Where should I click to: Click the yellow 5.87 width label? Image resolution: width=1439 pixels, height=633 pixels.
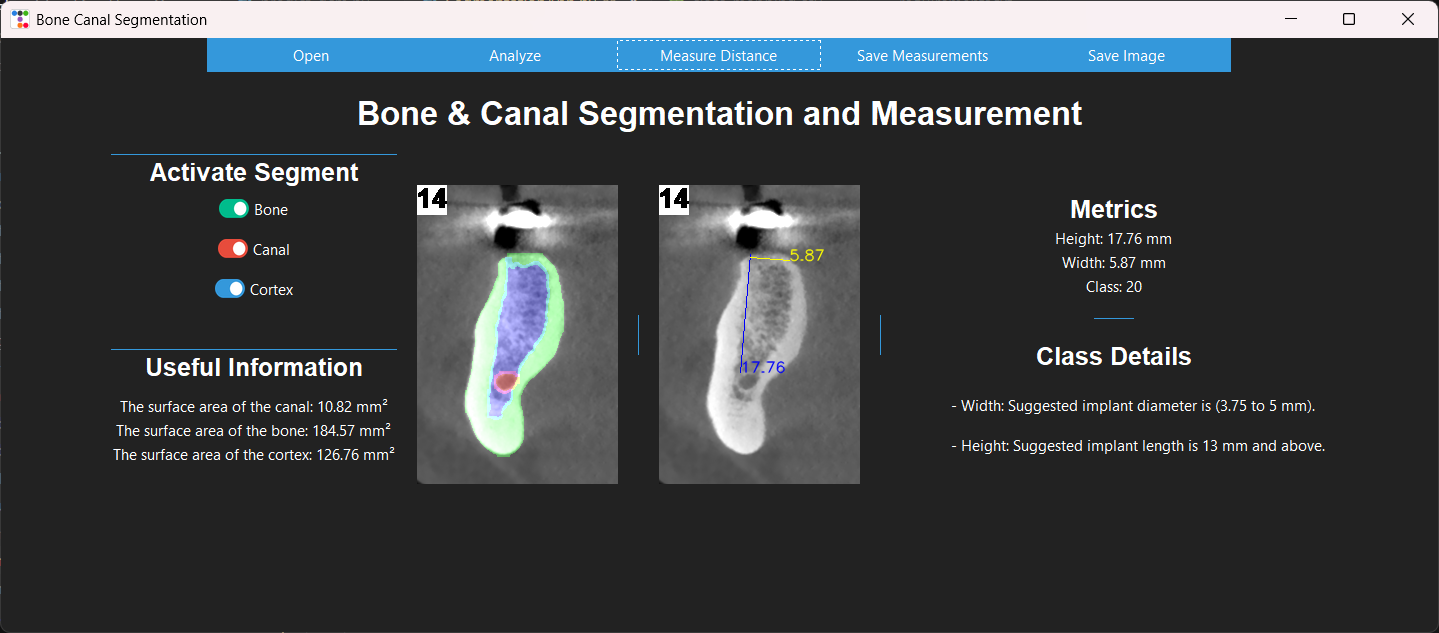806,255
